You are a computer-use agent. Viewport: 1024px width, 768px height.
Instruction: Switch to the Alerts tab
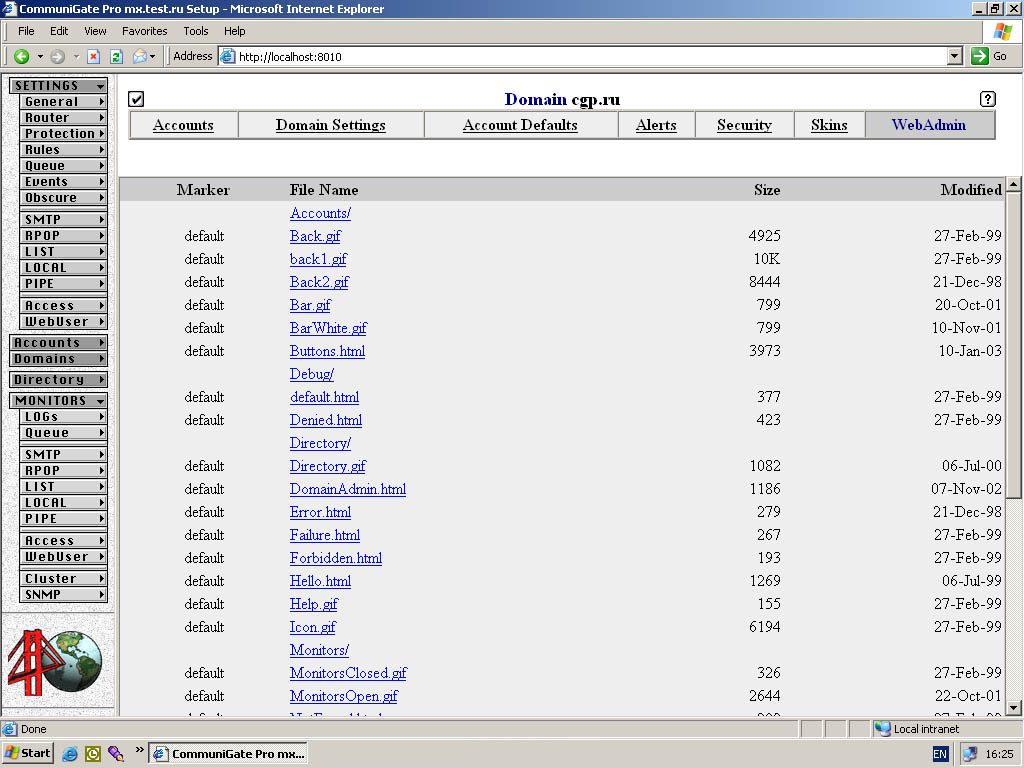(656, 125)
